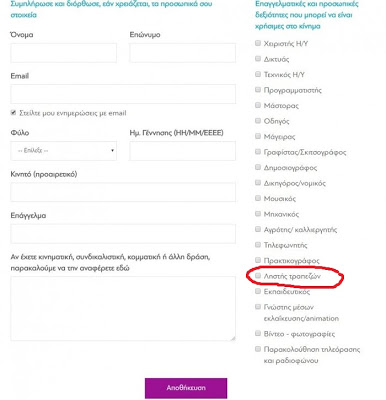This screenshot has width=386, height=400.
Task: Click the large activism description textarea
Action: coord(123,308)
